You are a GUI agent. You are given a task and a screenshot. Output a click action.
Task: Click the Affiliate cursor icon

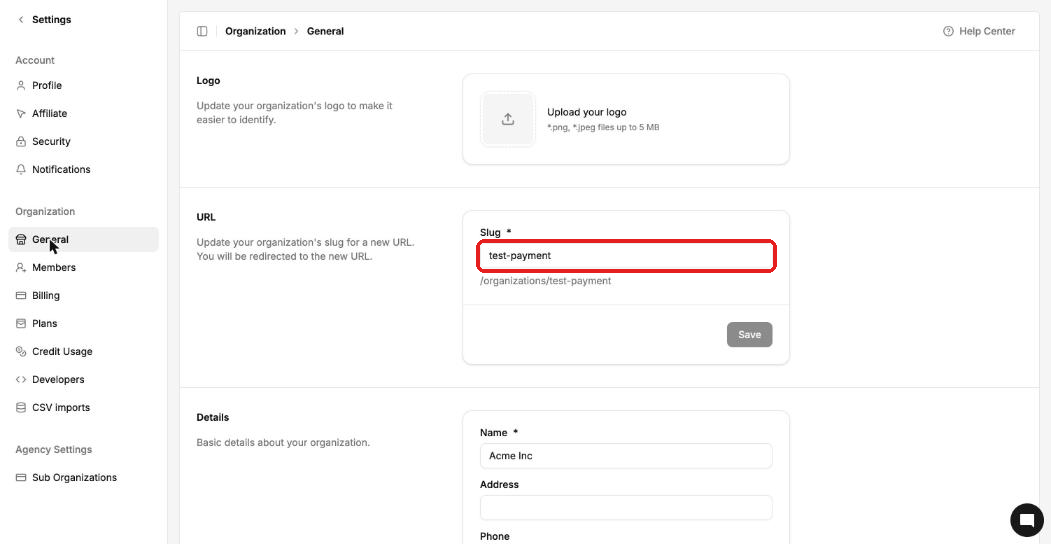click(21, 114)
